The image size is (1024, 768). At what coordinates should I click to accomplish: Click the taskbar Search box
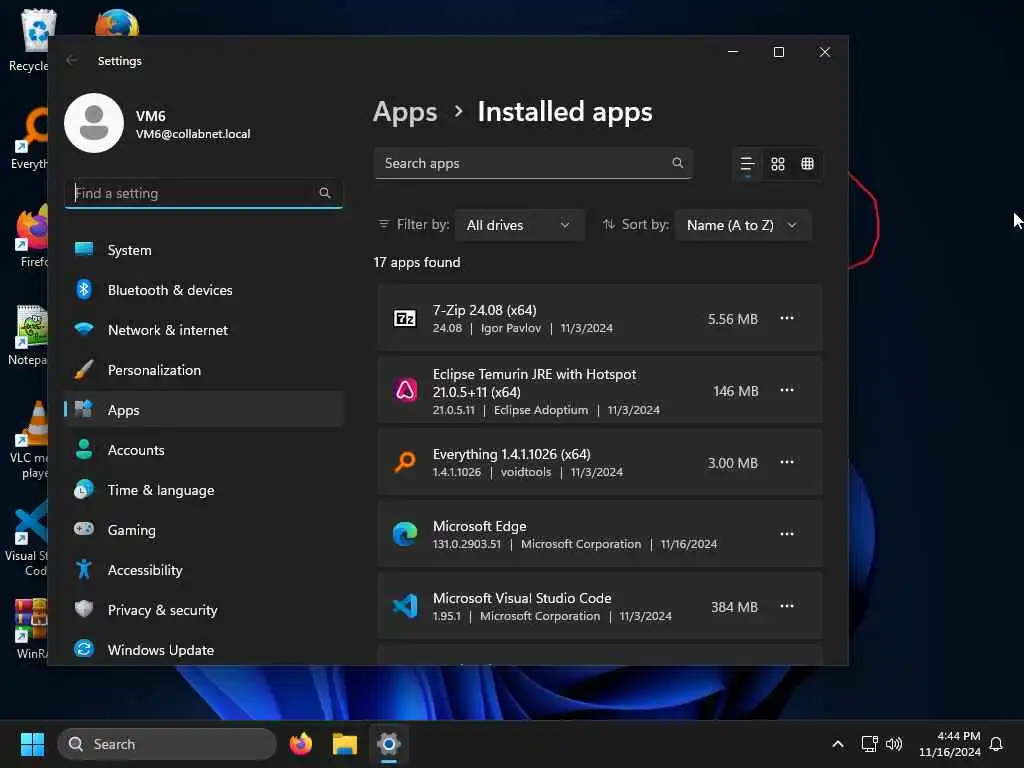167,744
